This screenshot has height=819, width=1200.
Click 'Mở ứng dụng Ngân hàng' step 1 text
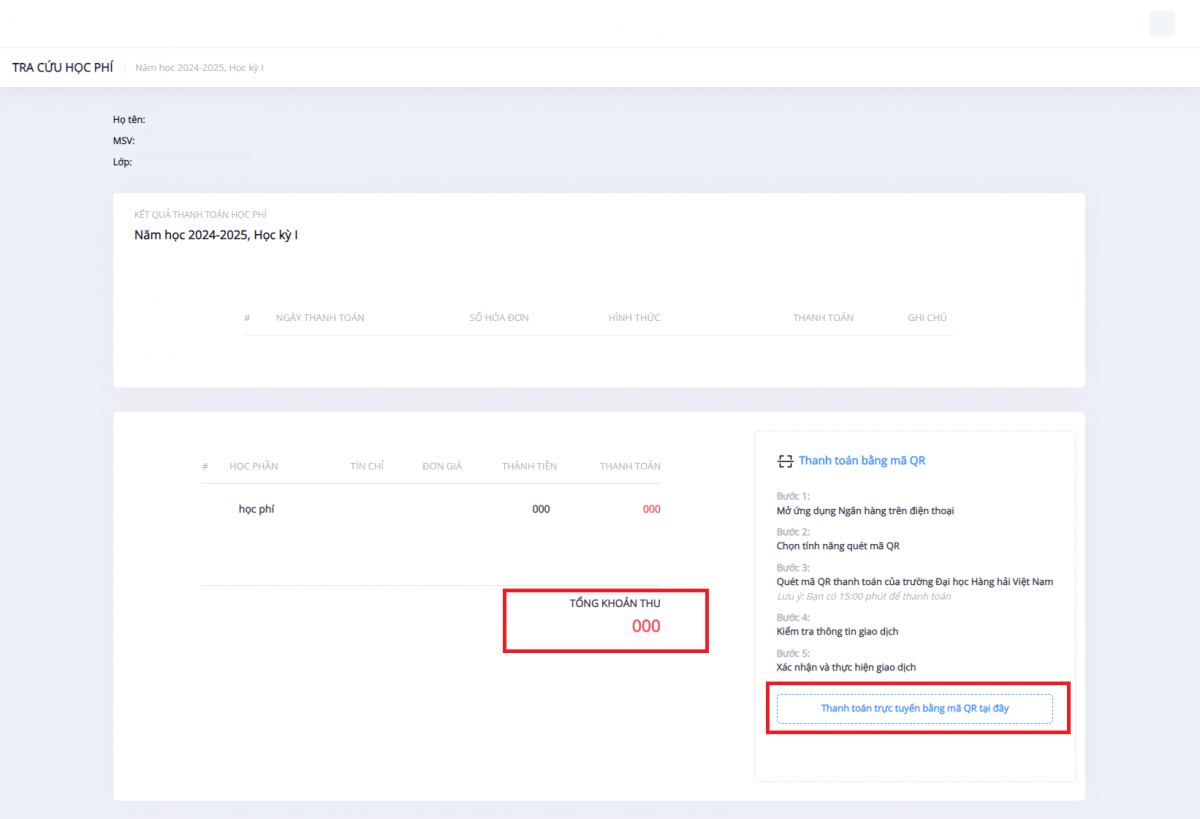(x=865, y=511)
